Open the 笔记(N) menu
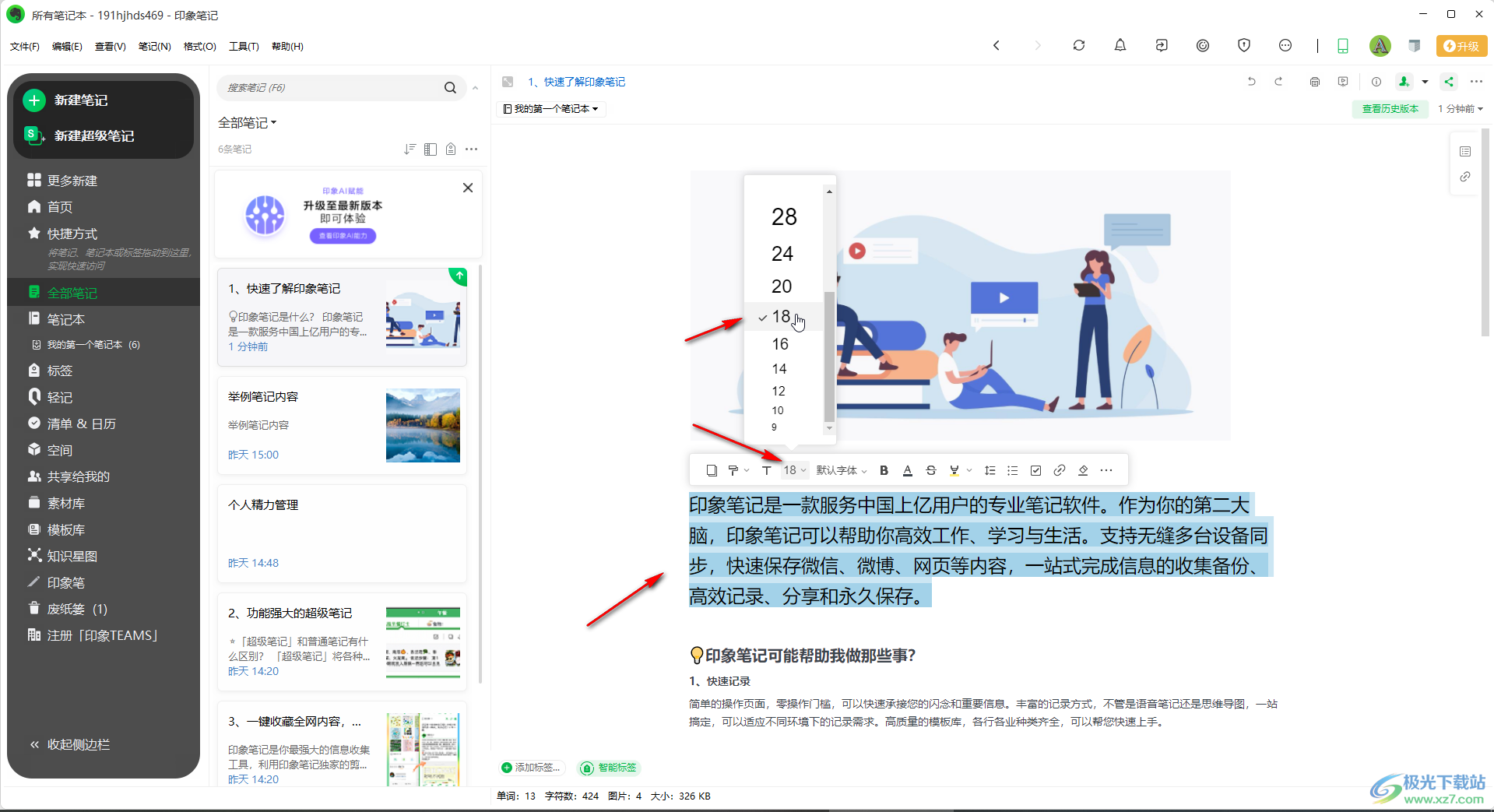The height and width of the screenshot is (812, 1494). 154,47
